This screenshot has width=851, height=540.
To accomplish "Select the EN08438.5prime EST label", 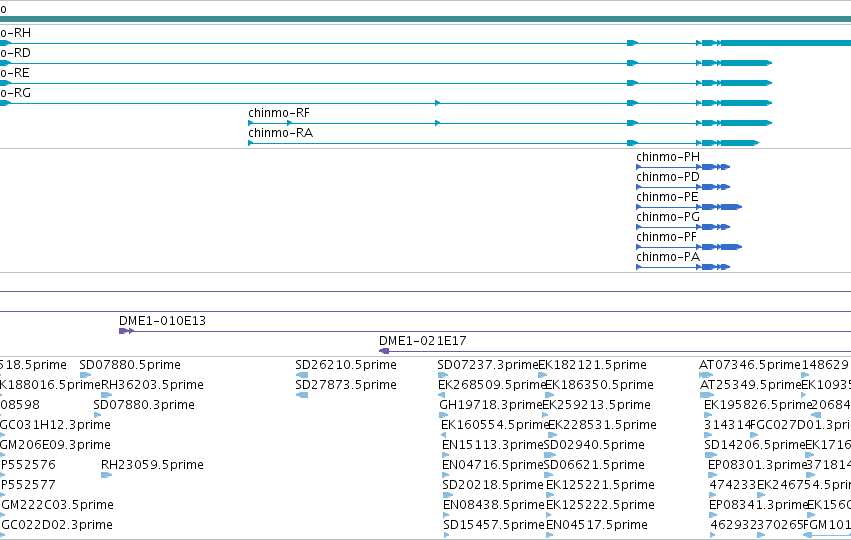I will [494, 505].
